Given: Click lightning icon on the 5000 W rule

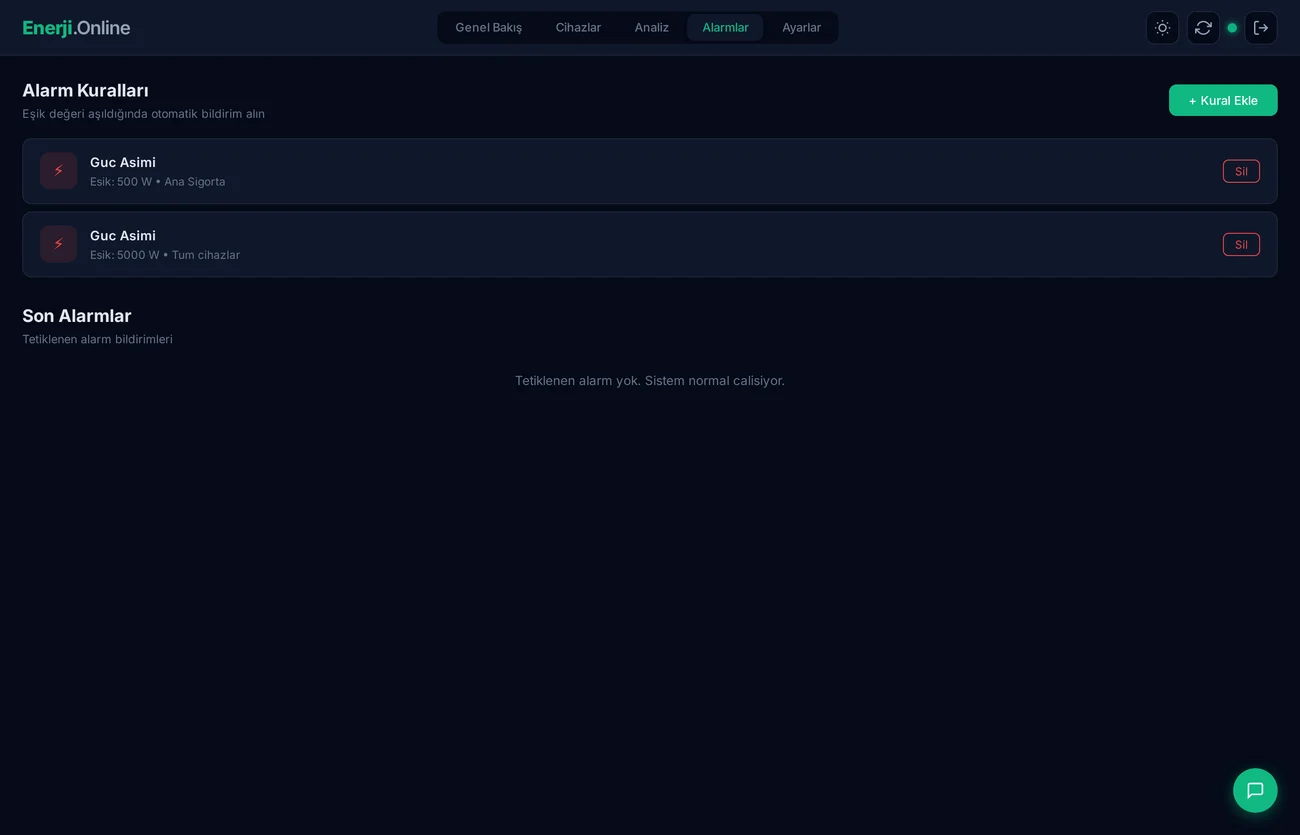Looking at the screenshot, I should click(58, 243).
